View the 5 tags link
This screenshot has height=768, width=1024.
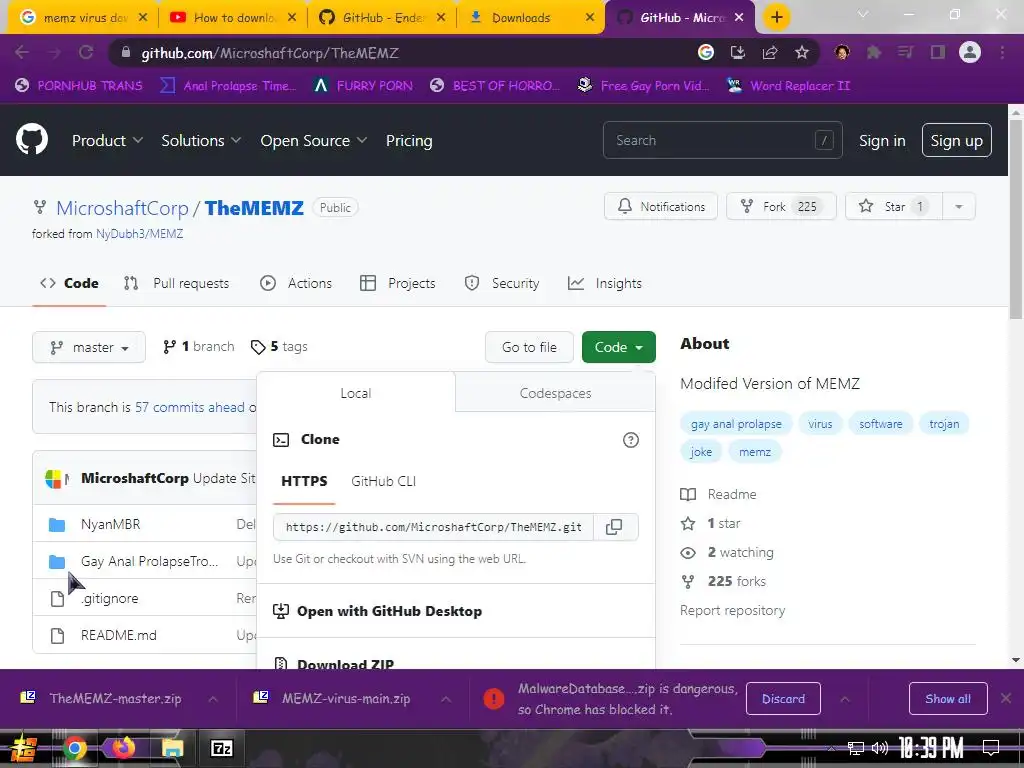(x=279, y=347)
